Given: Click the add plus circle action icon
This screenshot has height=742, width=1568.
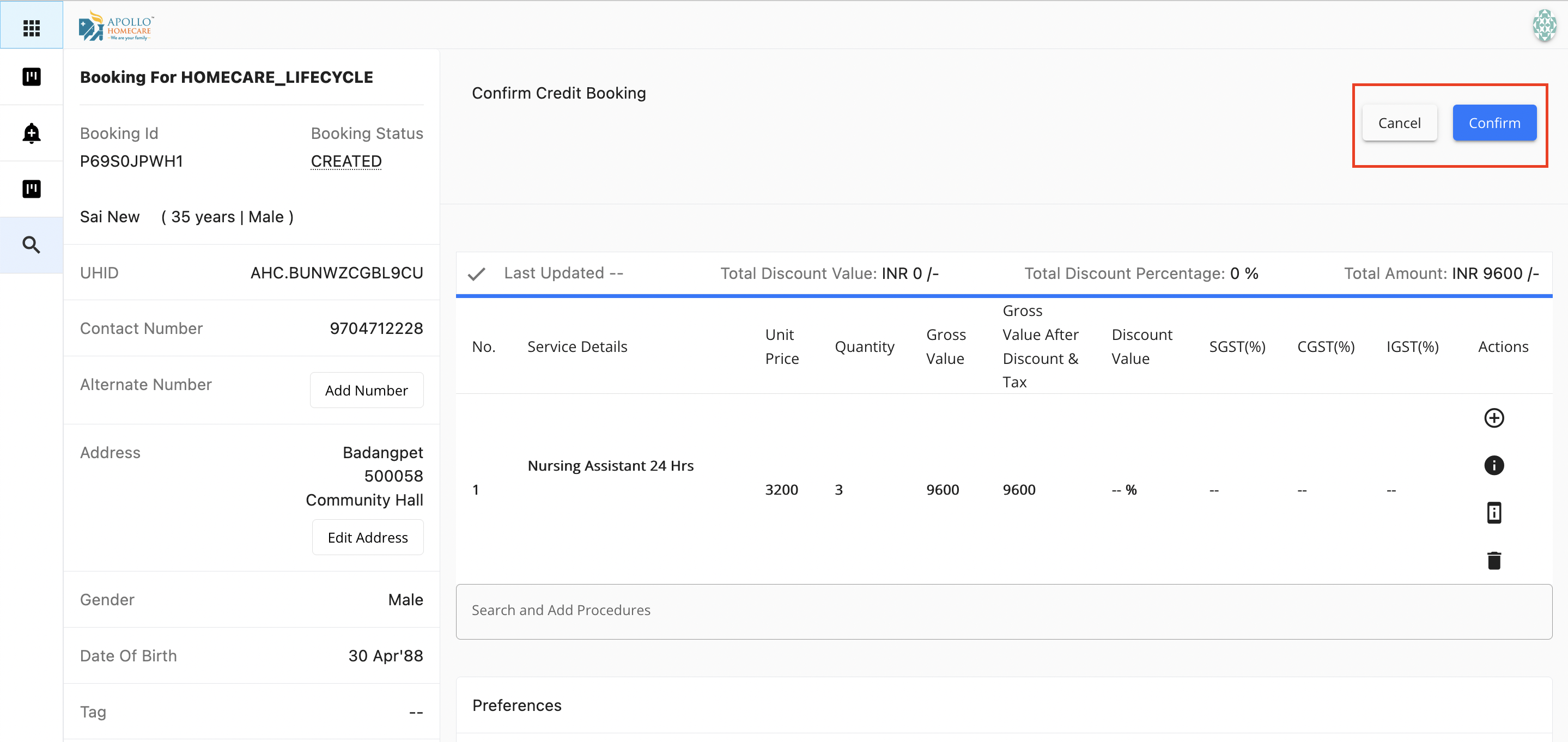Looking at the screenshot, I should pos(1493,417).
